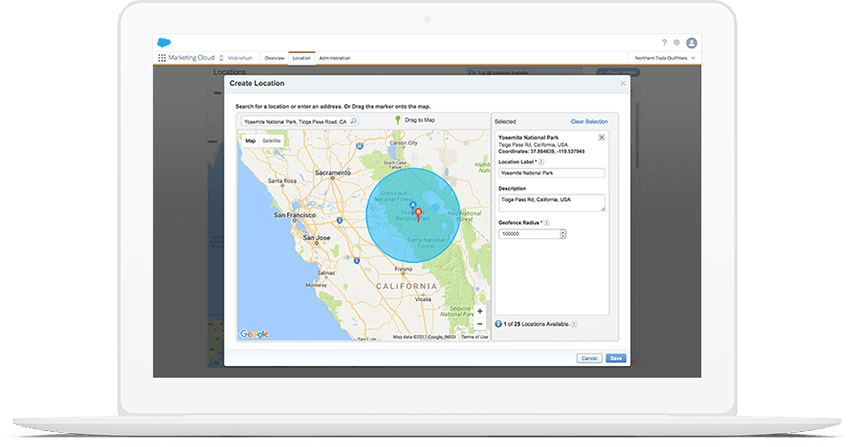Click the Geofence Radius stepper arrows
The width and height of the screenshot is (857, 447).
(x=563, y=234)
